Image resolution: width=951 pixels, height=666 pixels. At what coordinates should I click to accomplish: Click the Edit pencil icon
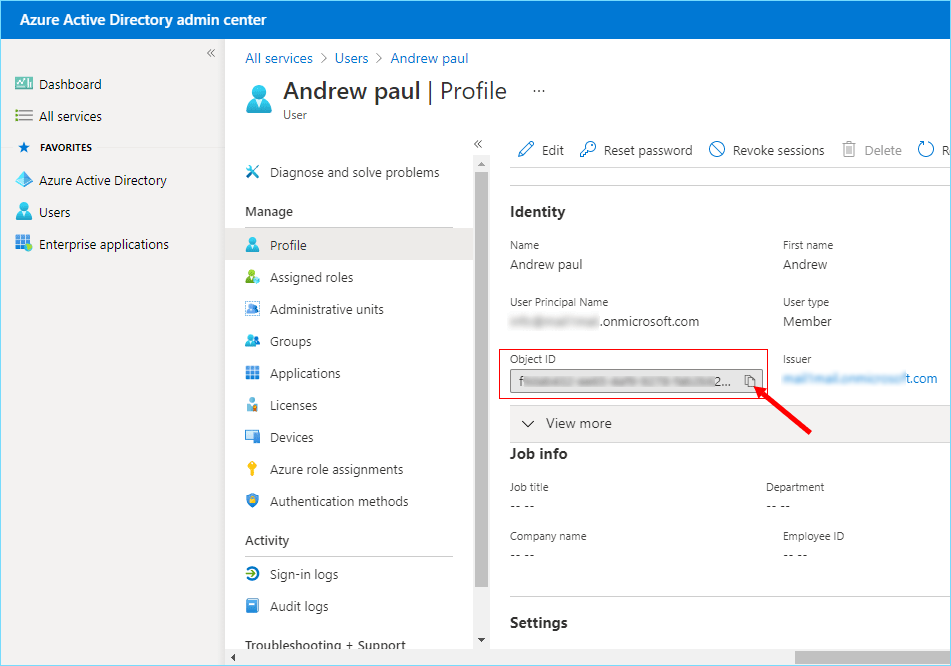[526, 150]
